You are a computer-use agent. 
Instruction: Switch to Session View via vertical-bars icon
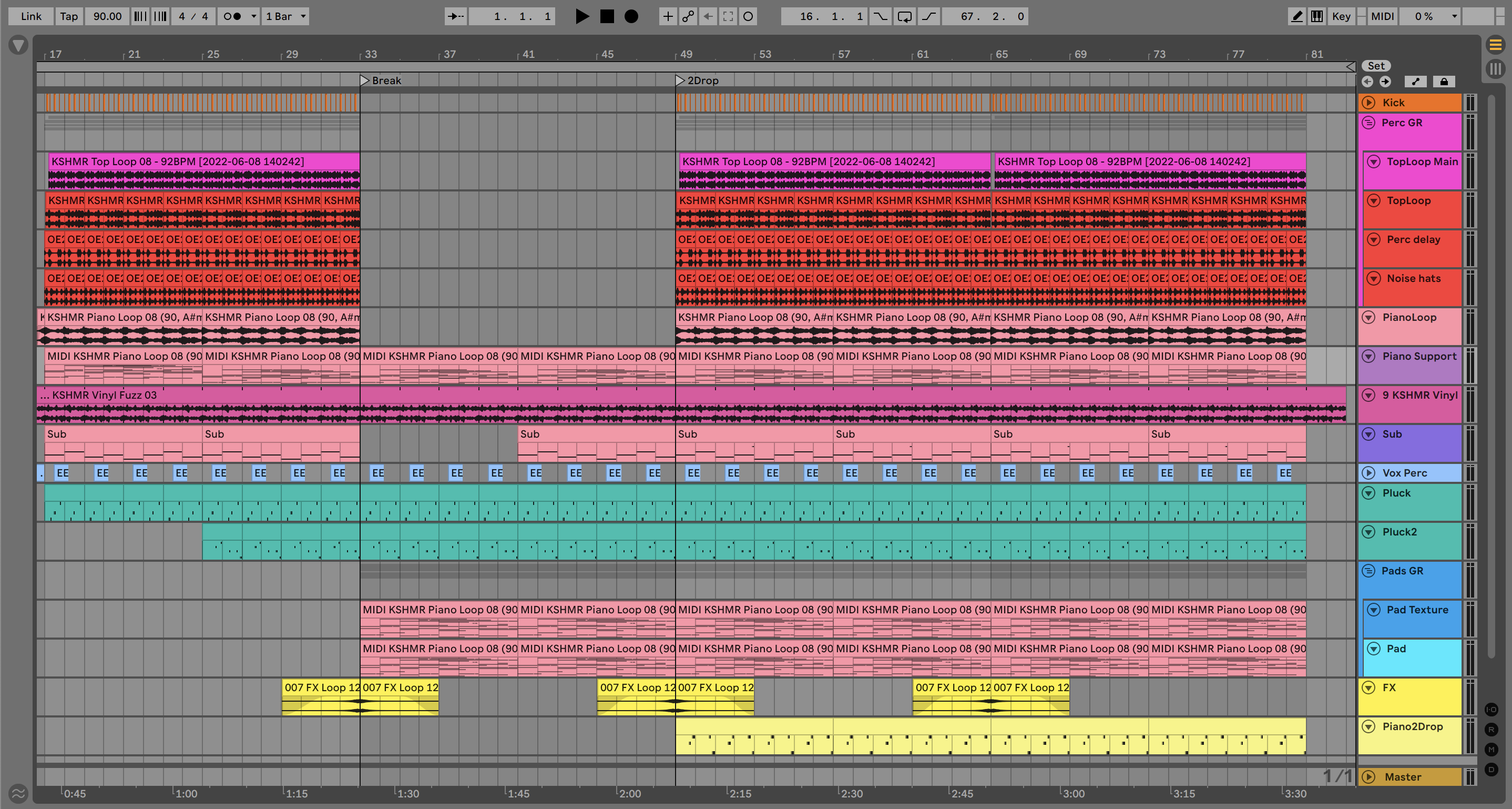tap(1495, 69)
